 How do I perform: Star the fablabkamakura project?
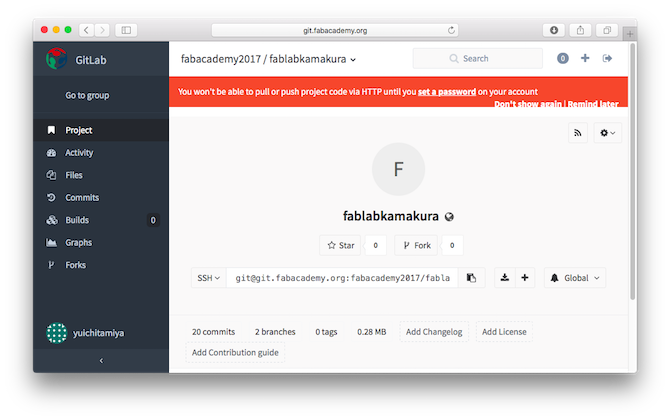341,245
